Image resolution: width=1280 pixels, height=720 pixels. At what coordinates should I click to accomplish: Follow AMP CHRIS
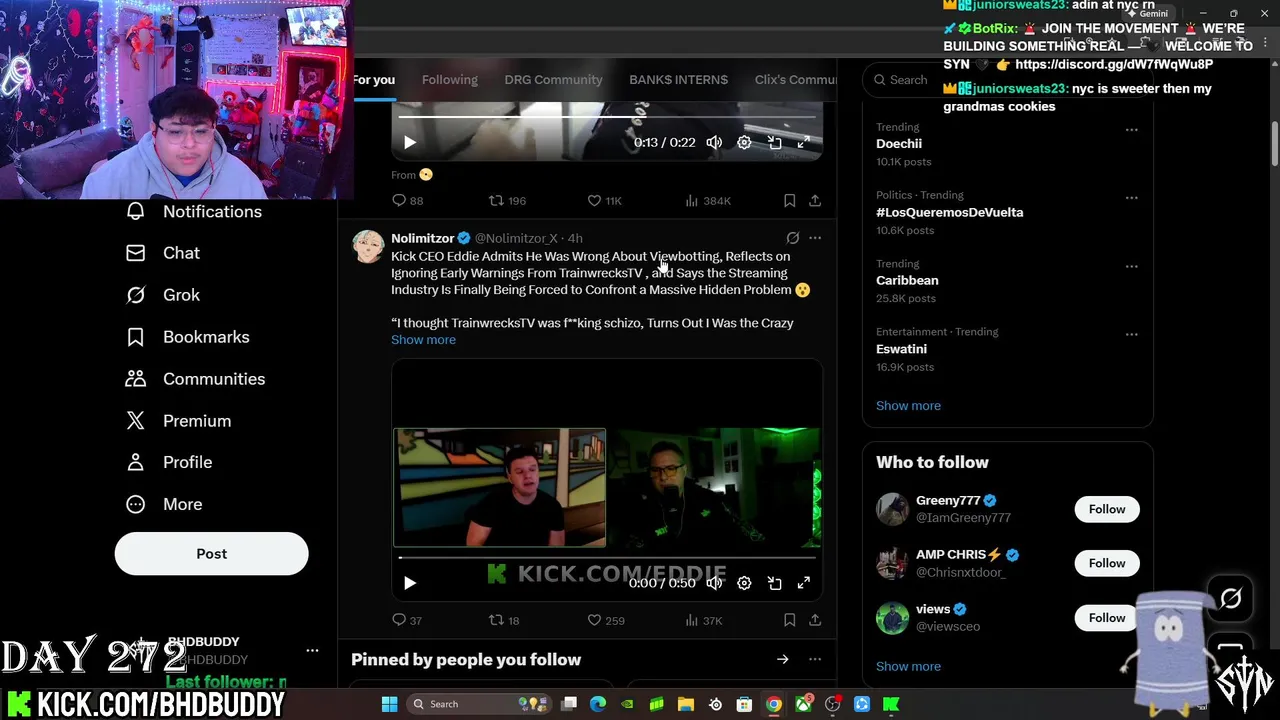(1106, 563)
